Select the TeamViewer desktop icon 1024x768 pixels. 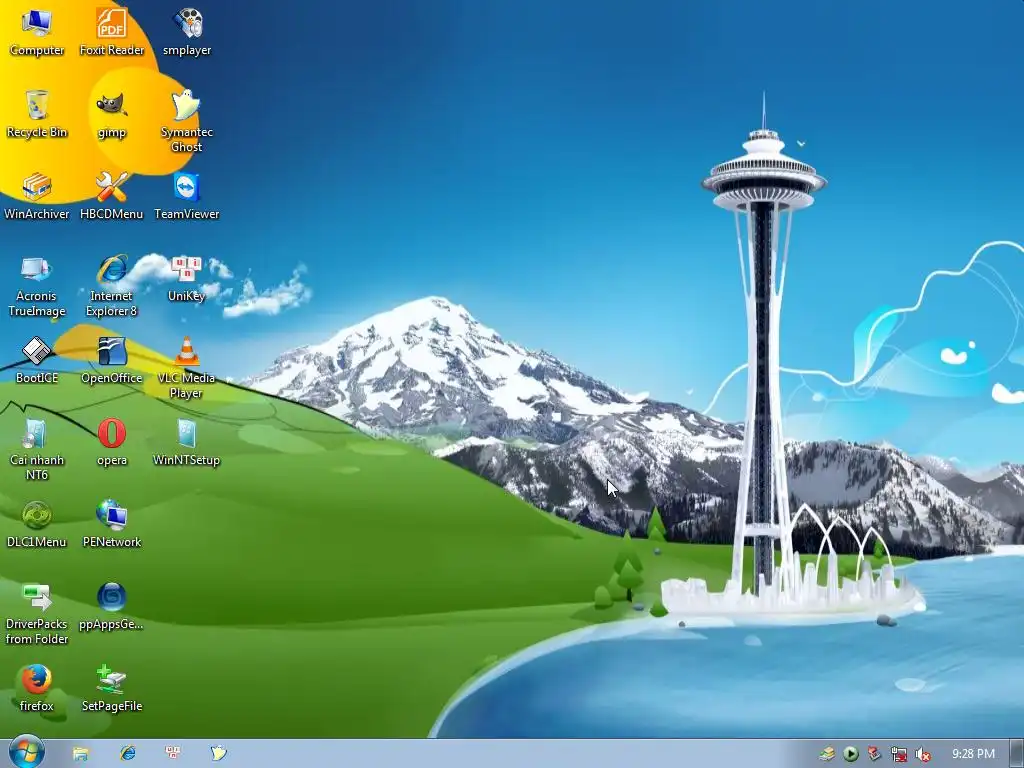click(187, 196)
